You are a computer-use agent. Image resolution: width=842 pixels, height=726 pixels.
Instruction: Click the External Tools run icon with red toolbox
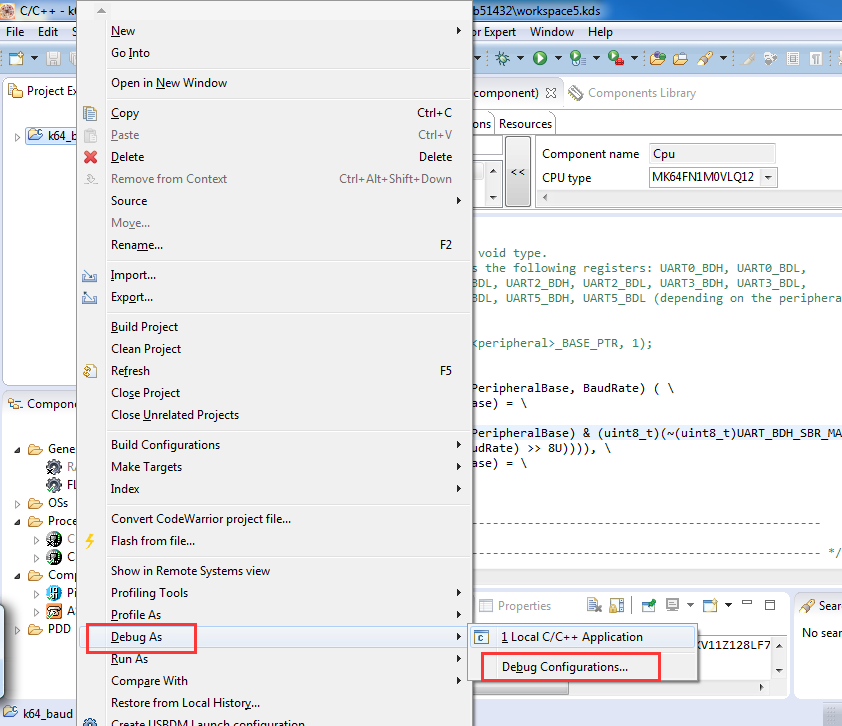coord(615,58)
